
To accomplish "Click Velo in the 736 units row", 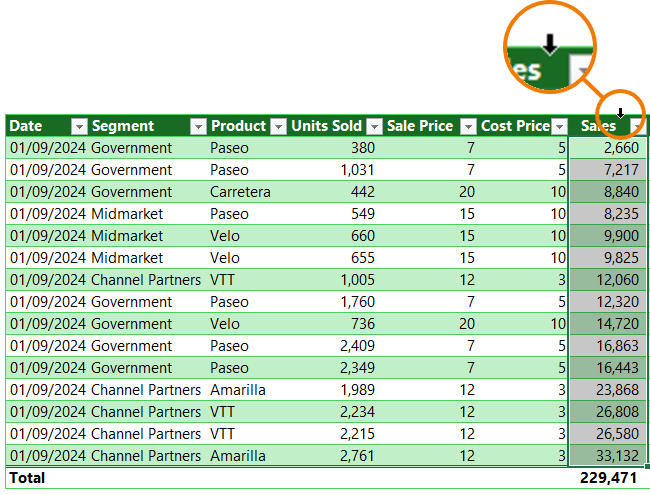I will (x=225, y=324).
